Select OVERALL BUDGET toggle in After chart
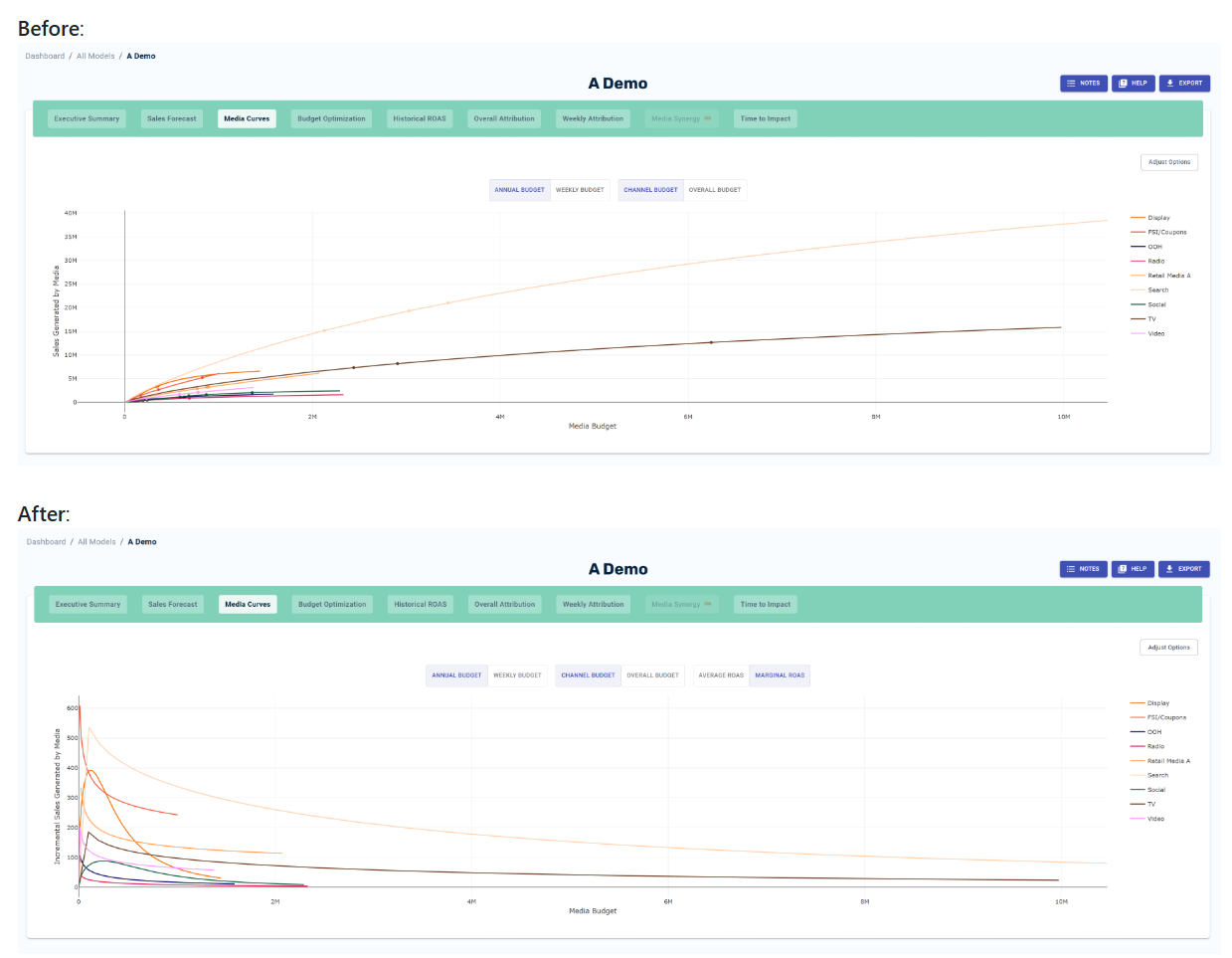 click(653, 675)
